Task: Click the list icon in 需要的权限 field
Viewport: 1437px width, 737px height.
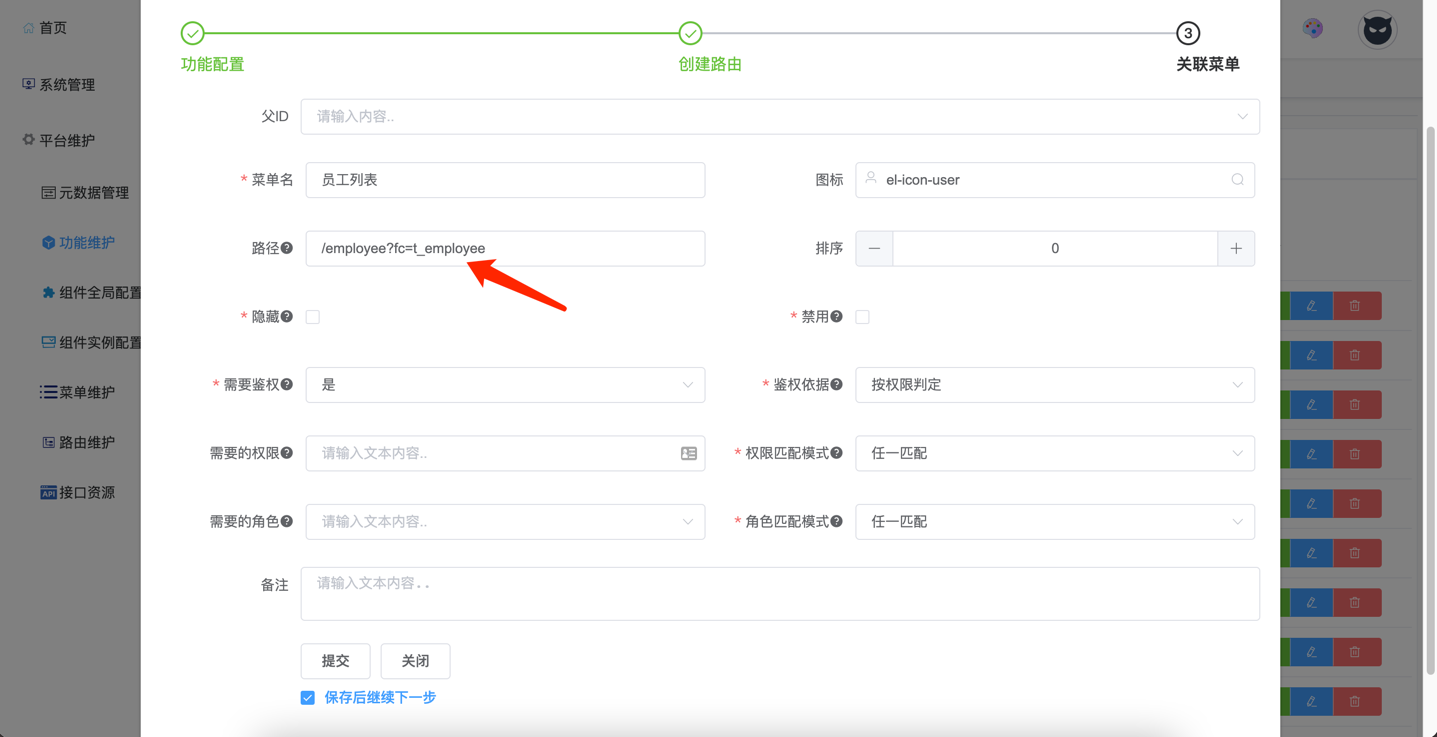Action: point(689,454)
